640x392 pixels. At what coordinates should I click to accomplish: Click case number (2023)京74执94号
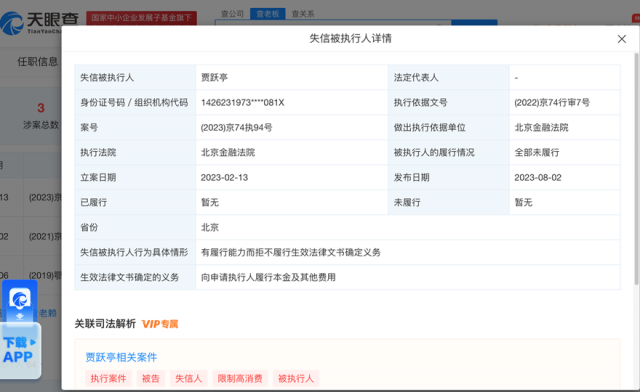236,127
